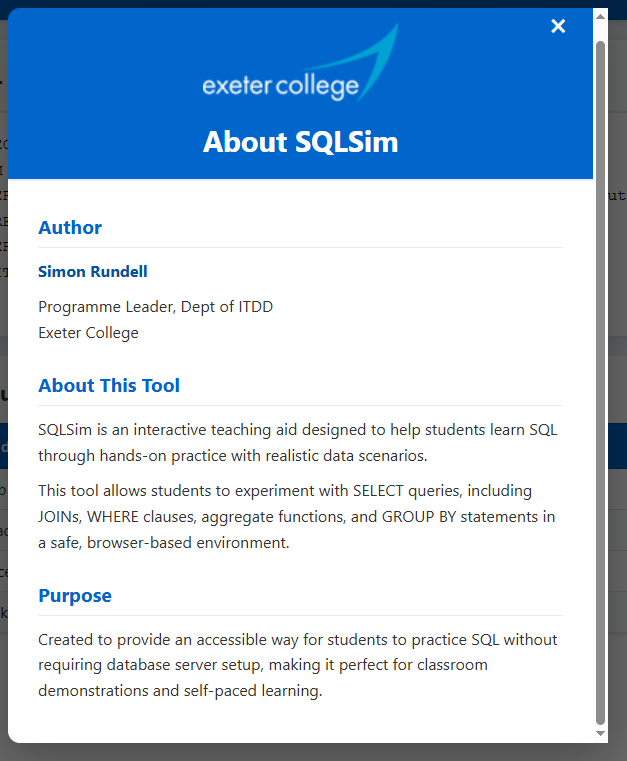Click the dimmed backdrop below the dialog
This screenshot has height=761, width=627.
coord(300,752)
